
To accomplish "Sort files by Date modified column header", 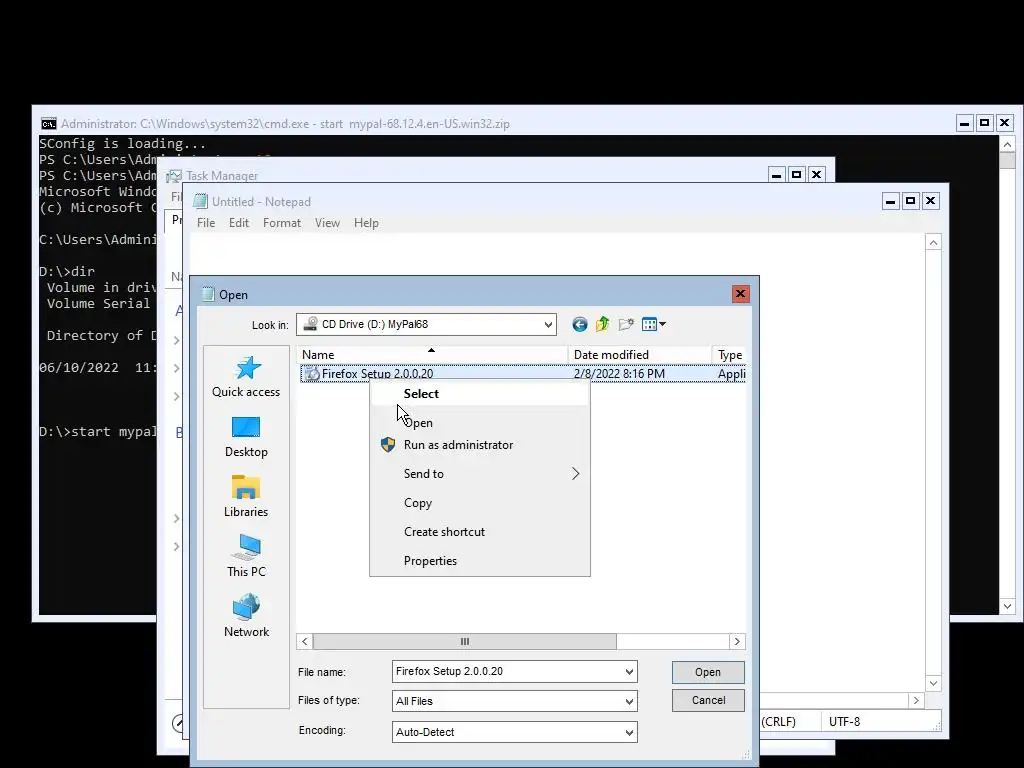I will coord(639,355).
